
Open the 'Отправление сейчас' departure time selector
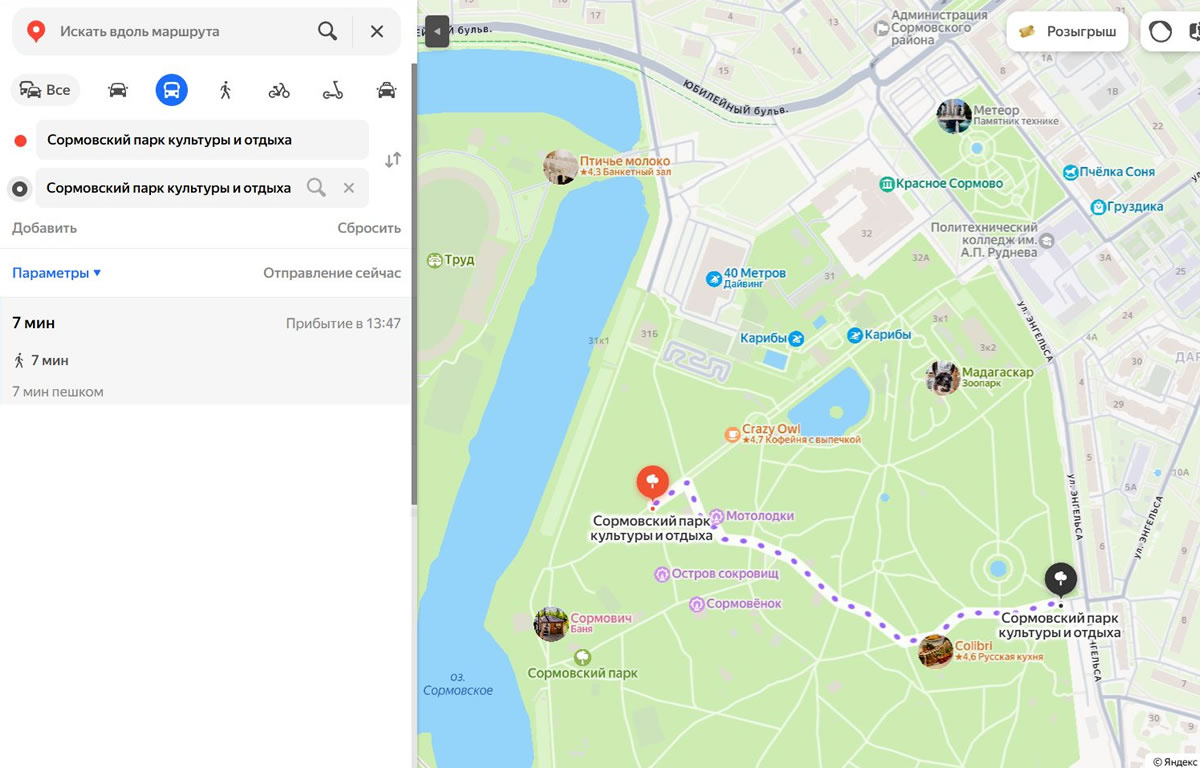click(x=331, y=273)
